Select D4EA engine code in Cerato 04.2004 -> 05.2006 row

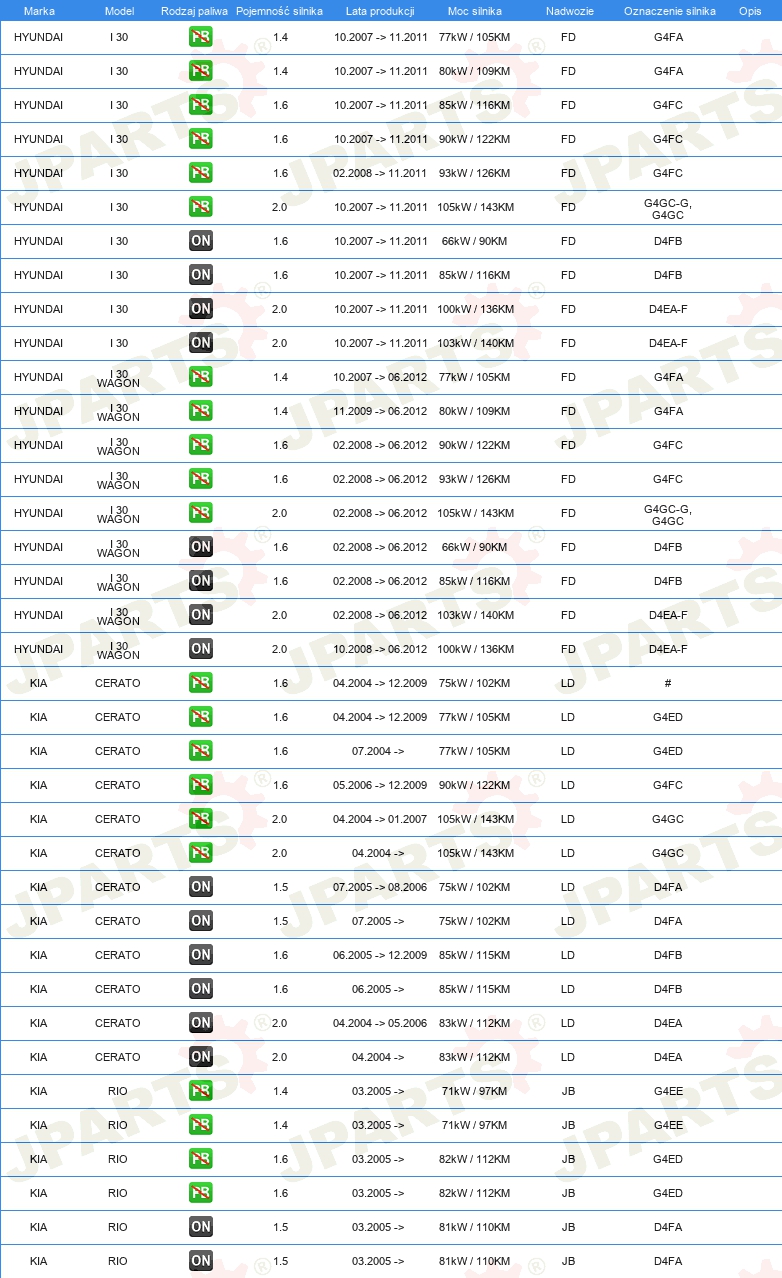click(668, 1023)
